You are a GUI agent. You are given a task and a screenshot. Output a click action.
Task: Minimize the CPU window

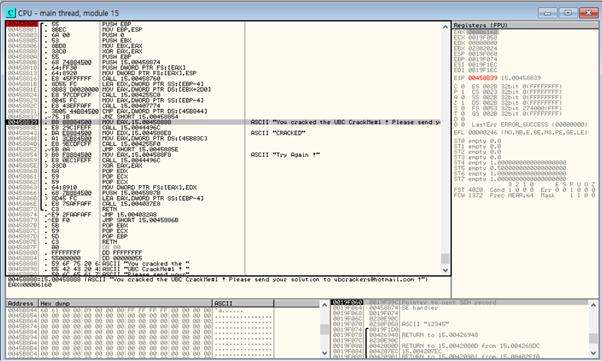point(547,13)
